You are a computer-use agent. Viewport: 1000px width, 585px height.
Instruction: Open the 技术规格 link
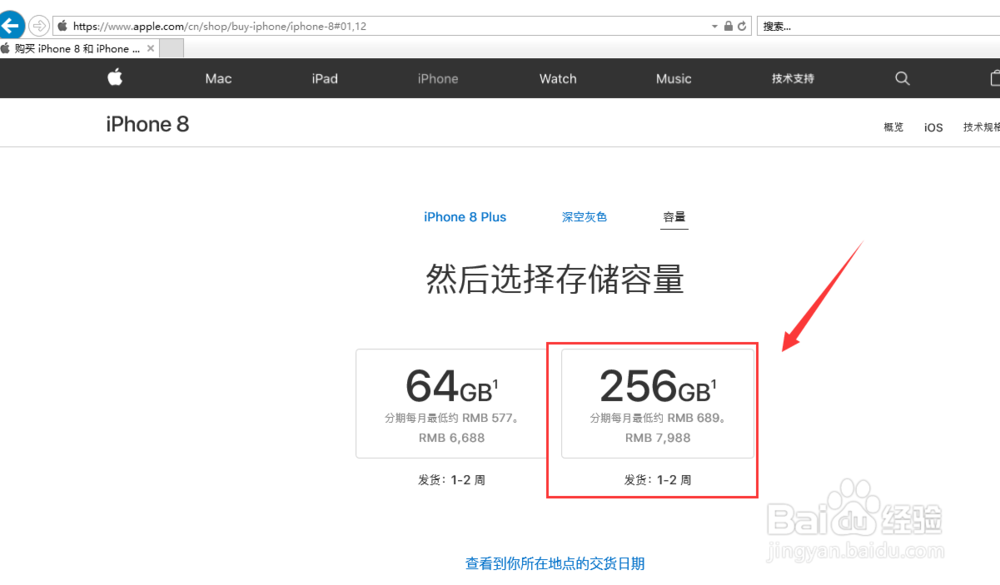tap(982, 127)
